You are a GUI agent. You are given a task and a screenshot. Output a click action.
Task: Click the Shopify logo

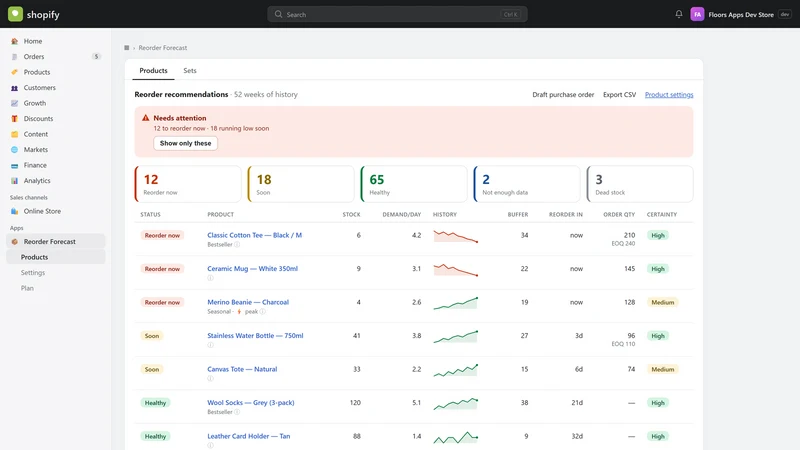[x=34, y=14]
